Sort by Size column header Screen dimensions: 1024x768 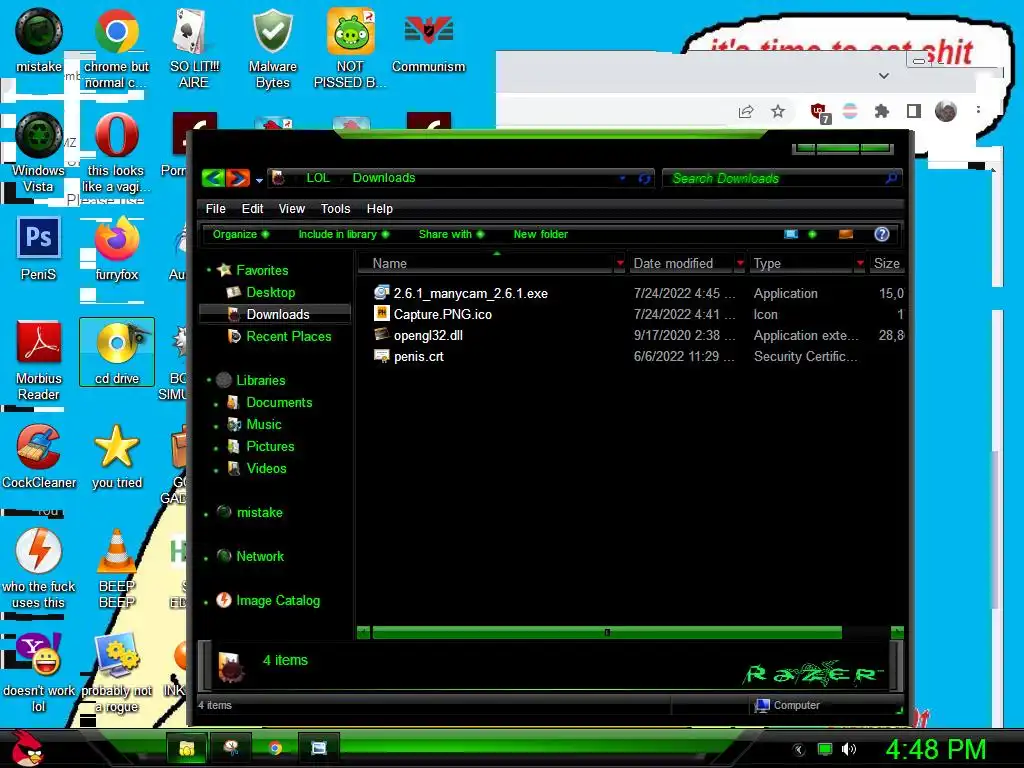point(886,263)
